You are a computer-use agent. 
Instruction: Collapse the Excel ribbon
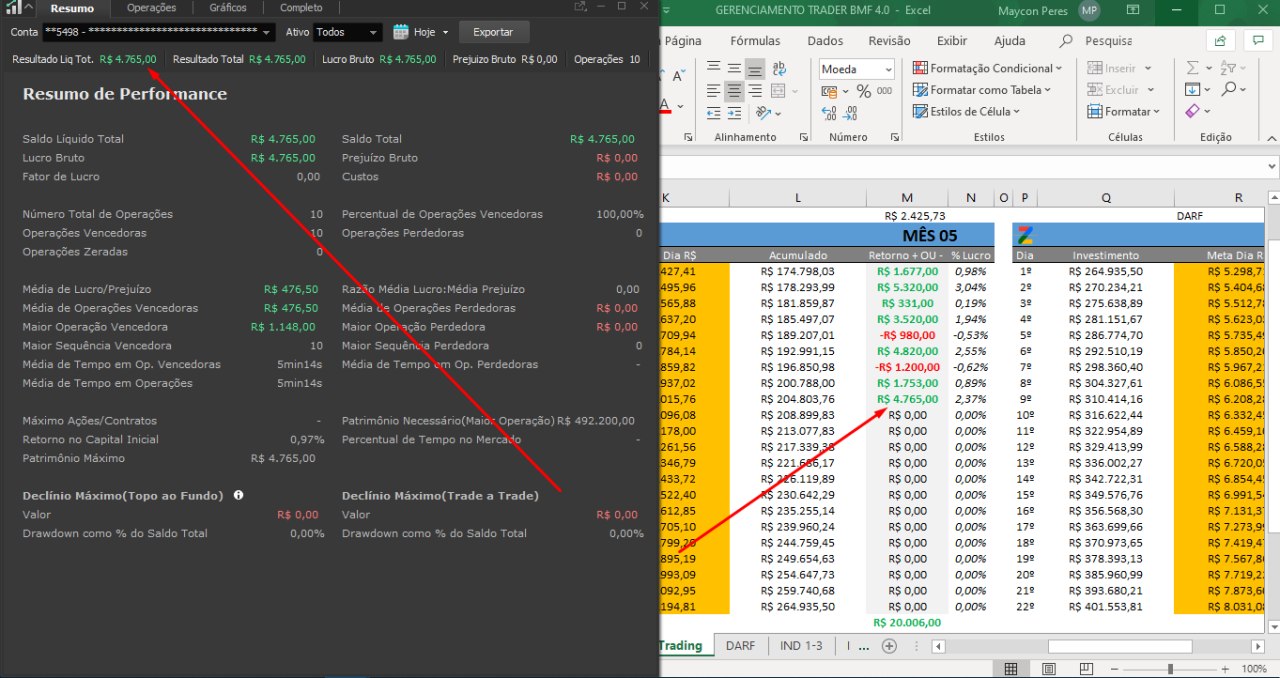(1270, 137)
